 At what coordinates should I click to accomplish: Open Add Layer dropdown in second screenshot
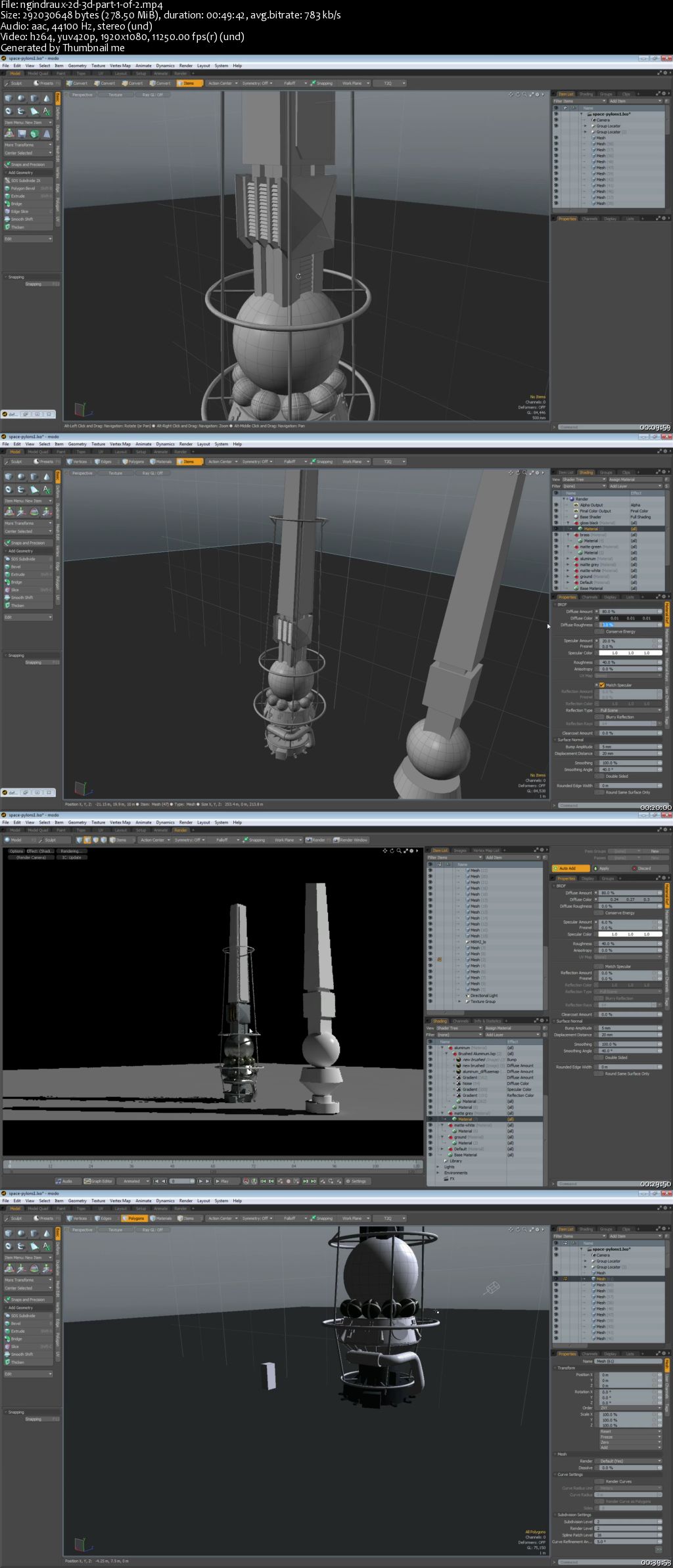coord(634,486)
